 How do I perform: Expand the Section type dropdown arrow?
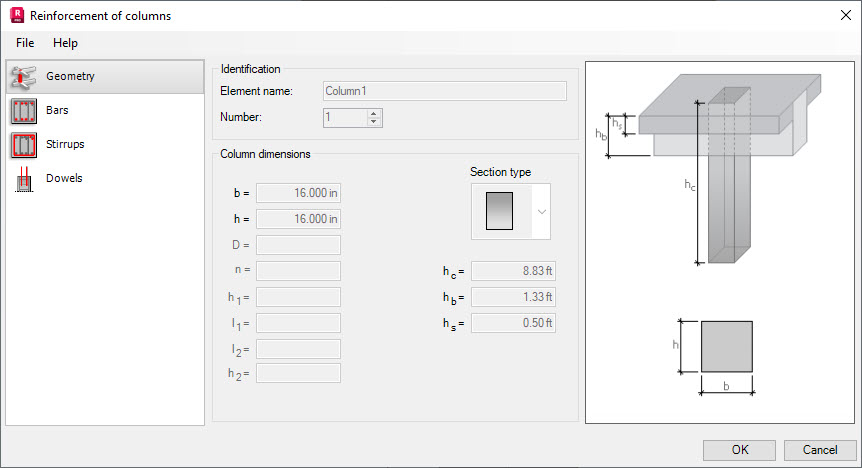click(x=541, y=212)
